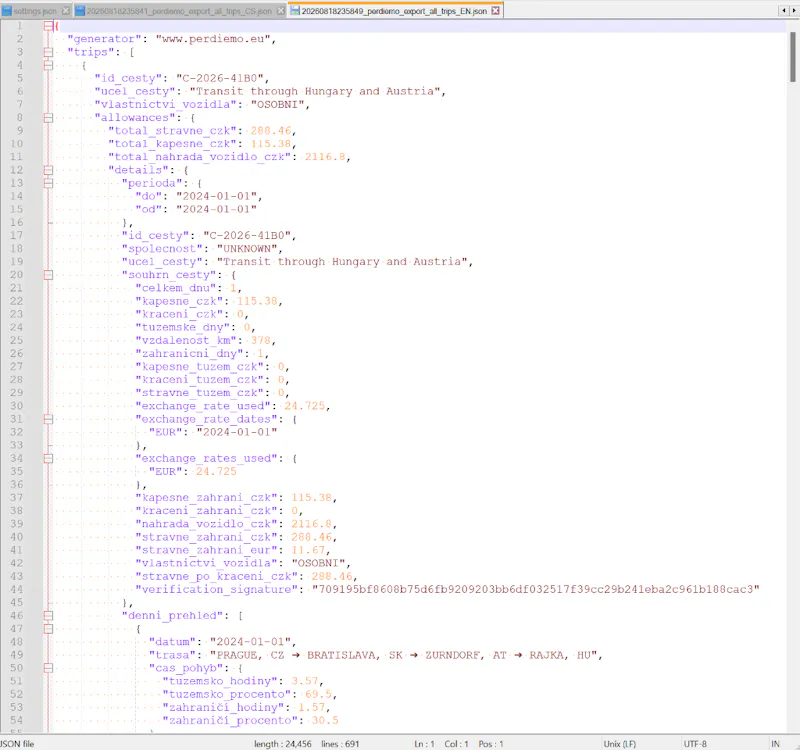Collapse the fold marker on line 47

(48, 629)
